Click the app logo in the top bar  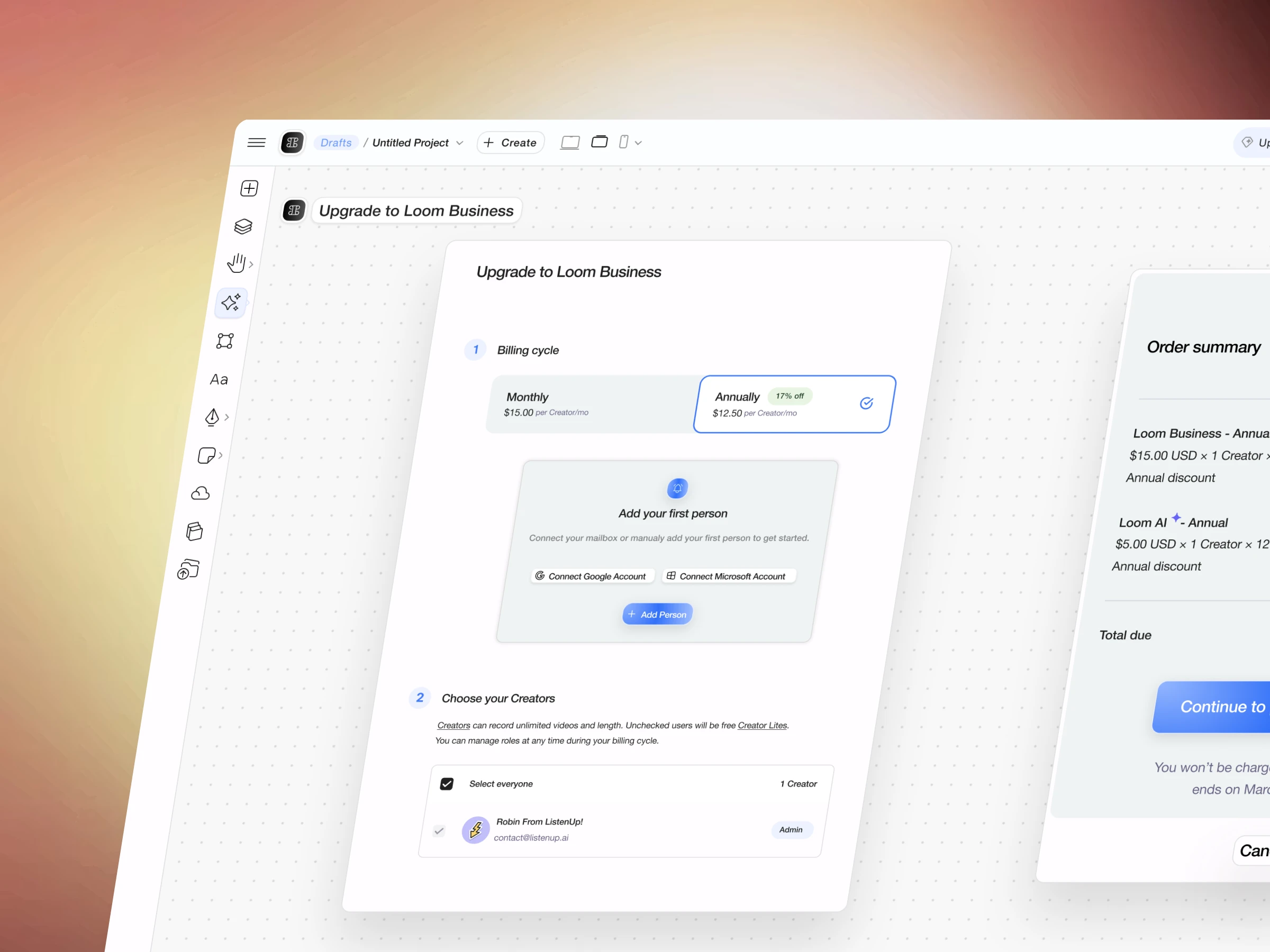point(292,142)
